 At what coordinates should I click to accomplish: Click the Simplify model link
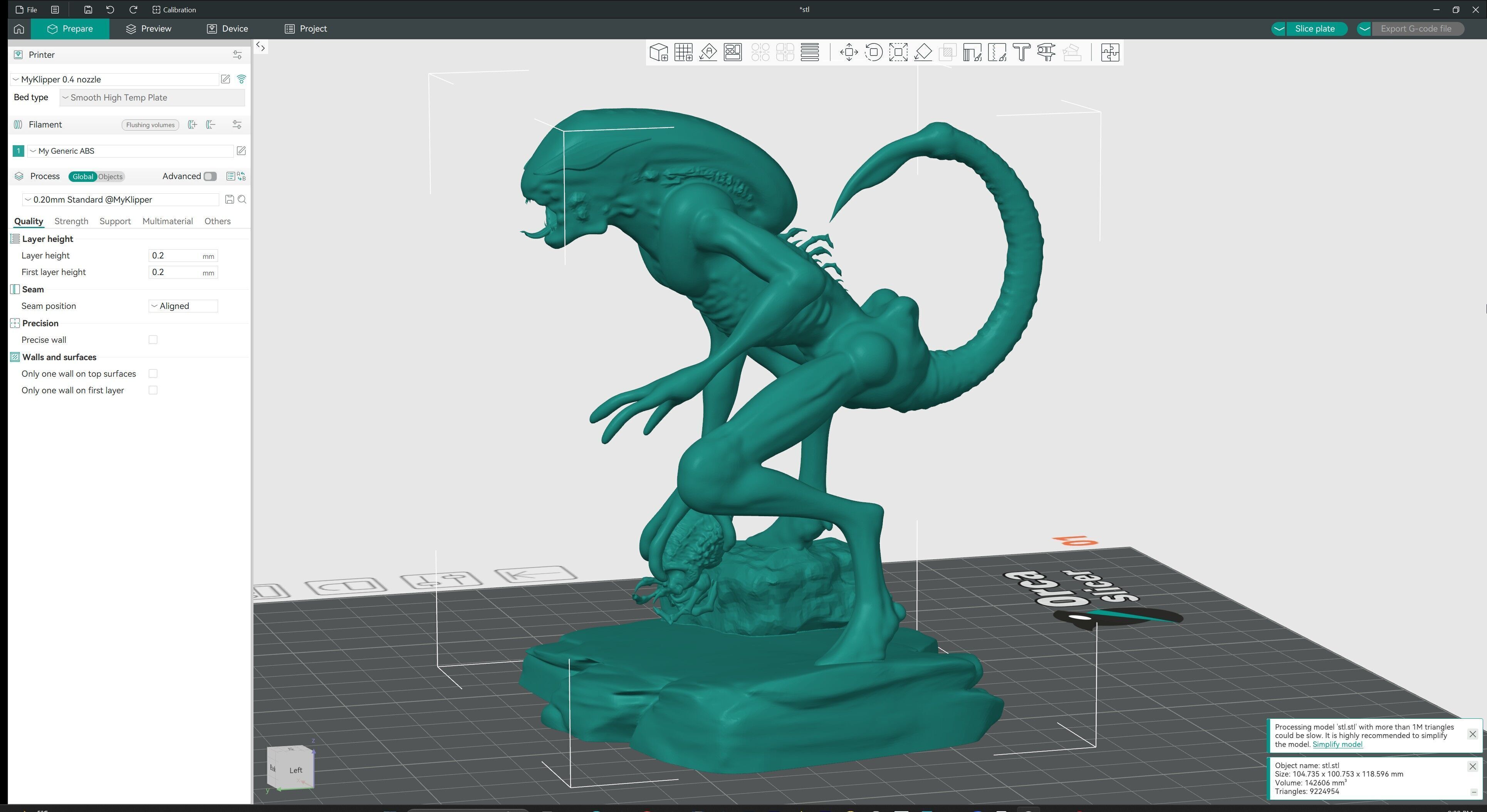coord(1338,745)
